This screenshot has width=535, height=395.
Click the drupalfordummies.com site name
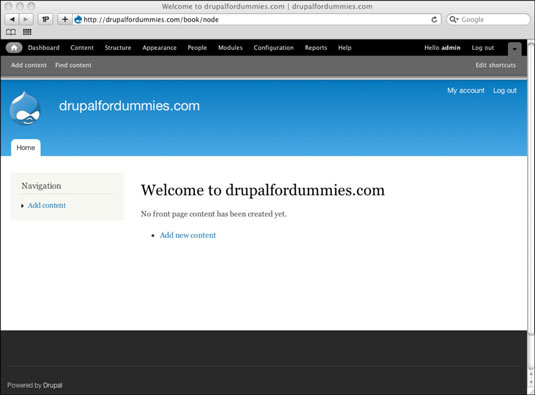pyautogui.click(x=129, y=106)
